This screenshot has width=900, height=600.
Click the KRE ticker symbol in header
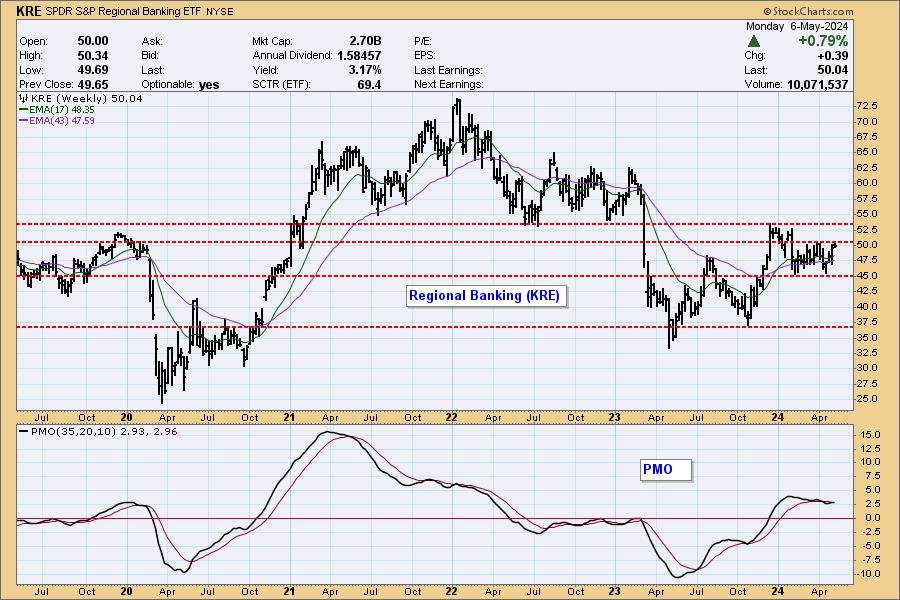[x=29, y=11]
